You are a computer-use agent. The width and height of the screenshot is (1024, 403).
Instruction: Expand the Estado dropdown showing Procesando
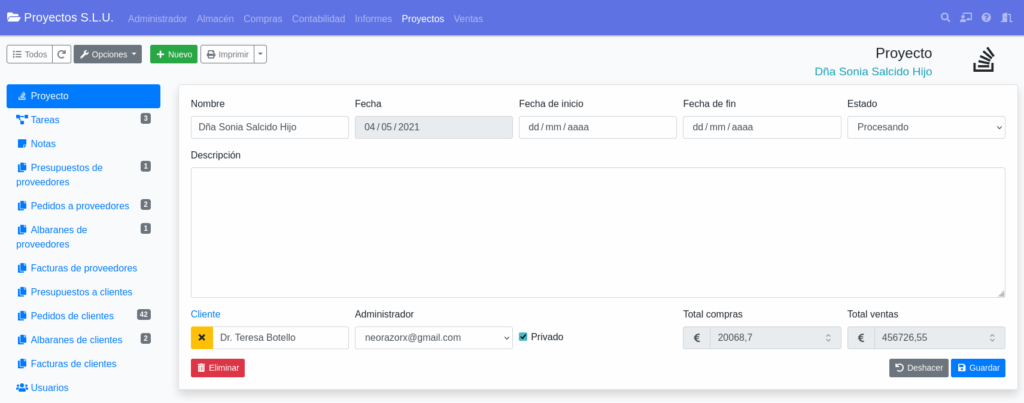pyautogui.click(x=925, y=128)
